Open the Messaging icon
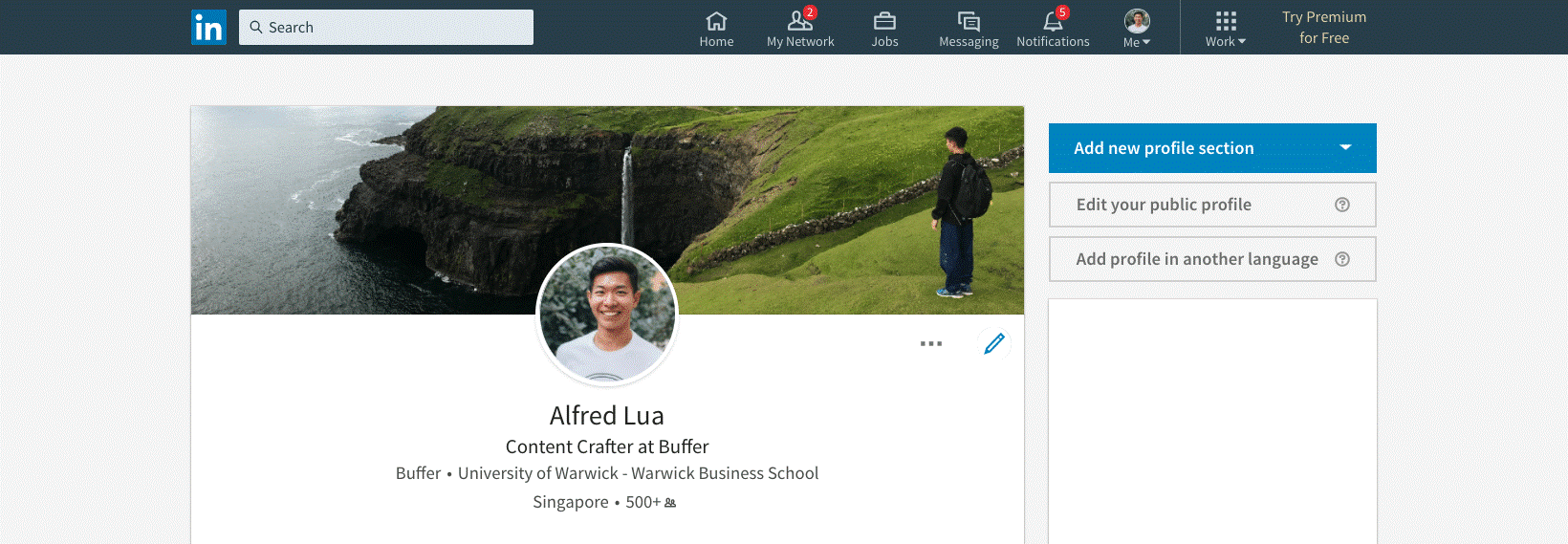 969,21
